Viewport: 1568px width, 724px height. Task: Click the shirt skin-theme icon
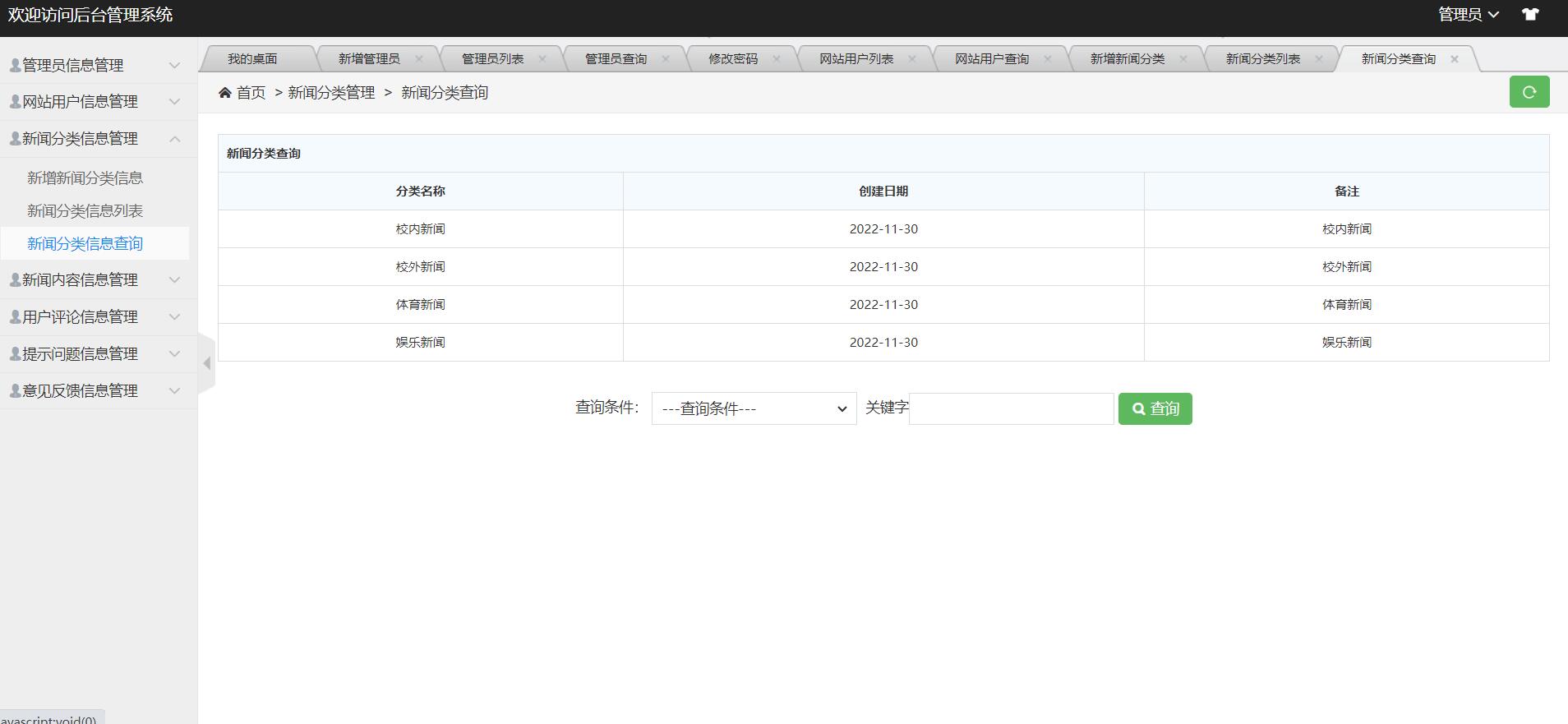click(x=1530, y=15)
